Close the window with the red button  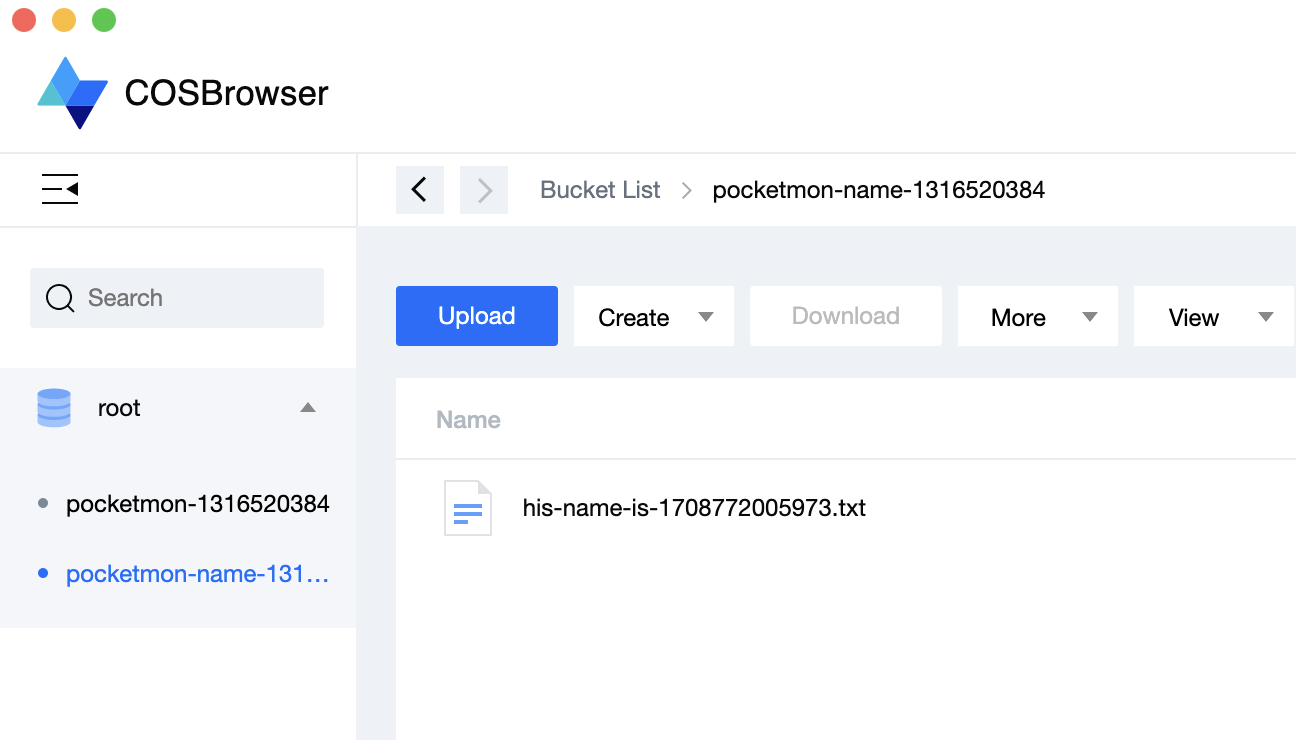pos(24,20)
